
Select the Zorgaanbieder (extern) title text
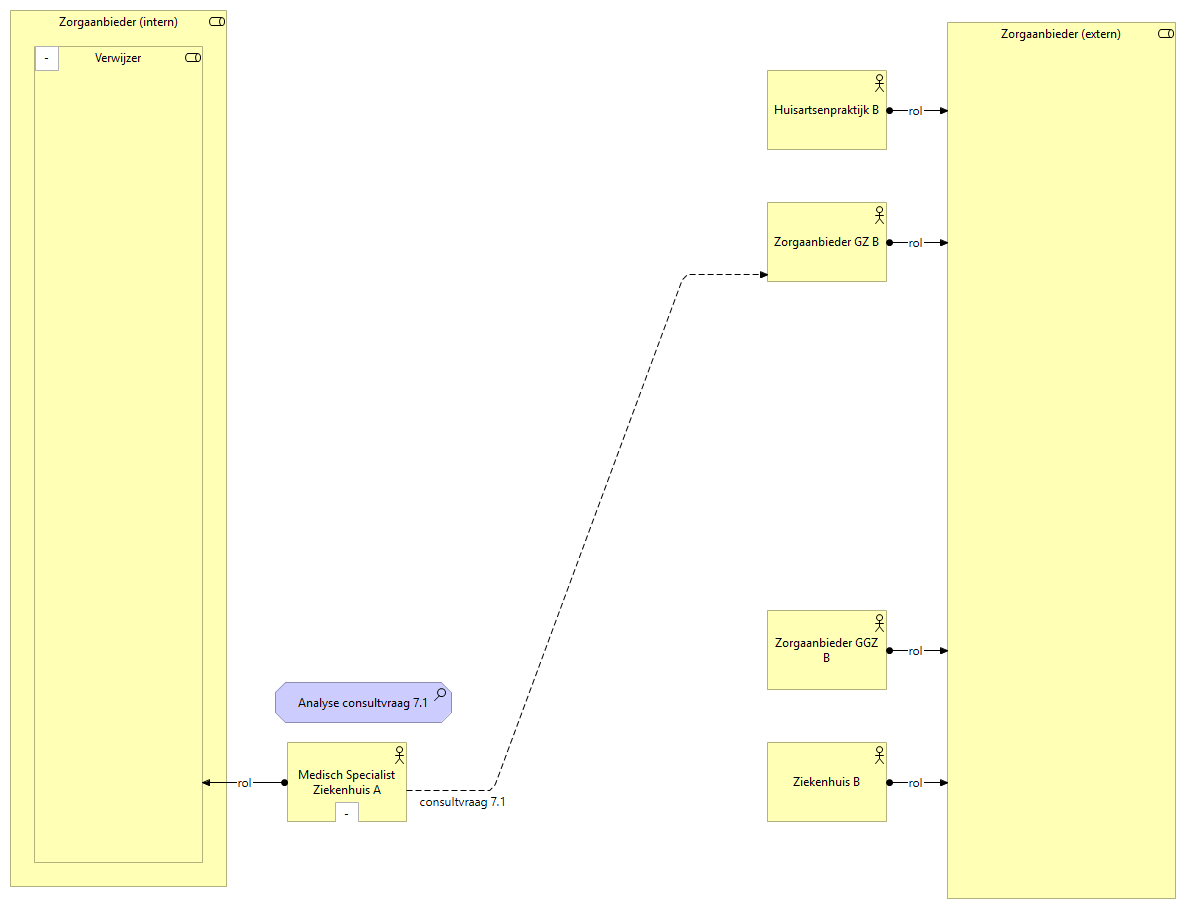tap(1060, 34)
